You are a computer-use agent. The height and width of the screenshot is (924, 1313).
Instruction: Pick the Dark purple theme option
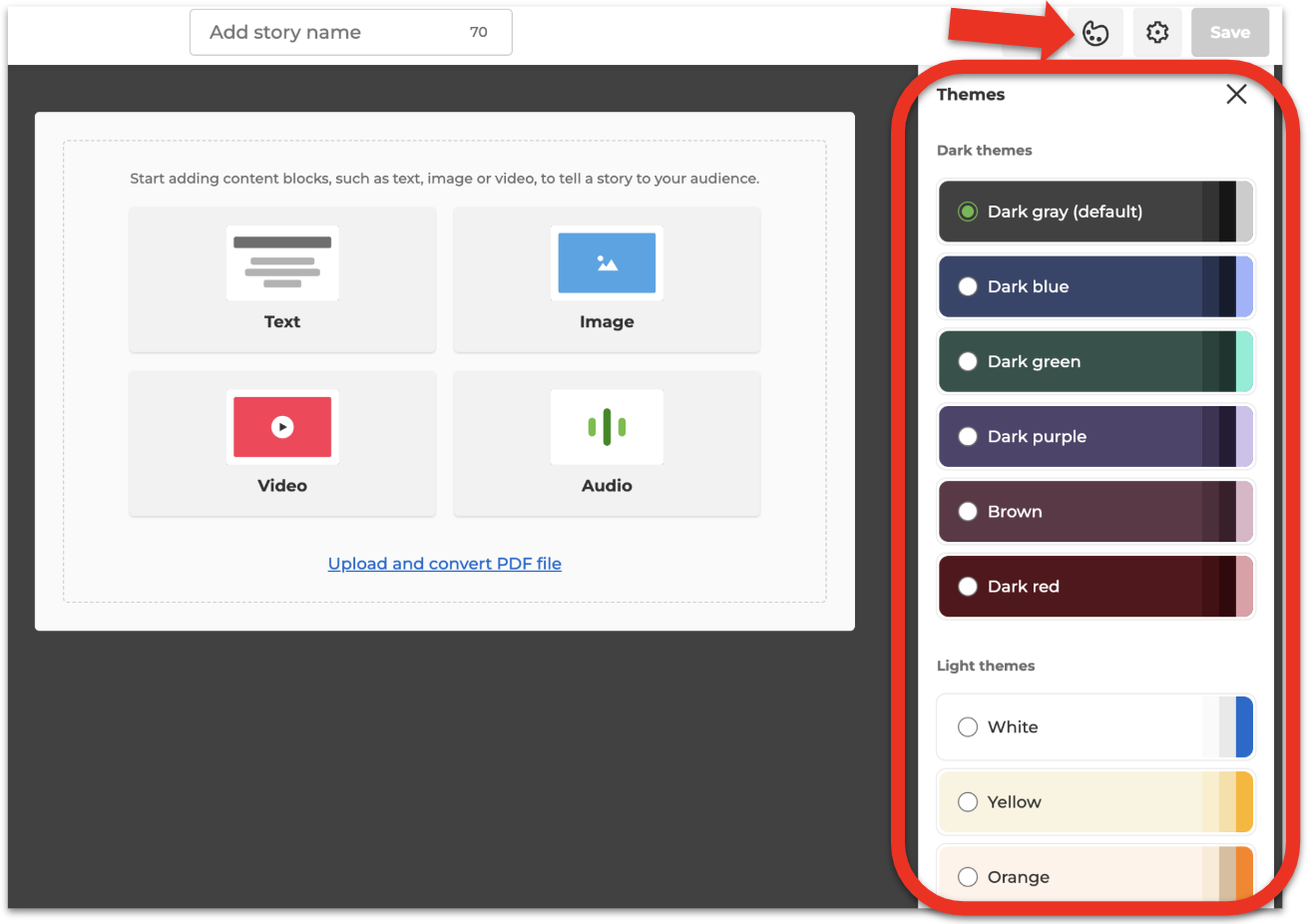(x=967, y=436)
